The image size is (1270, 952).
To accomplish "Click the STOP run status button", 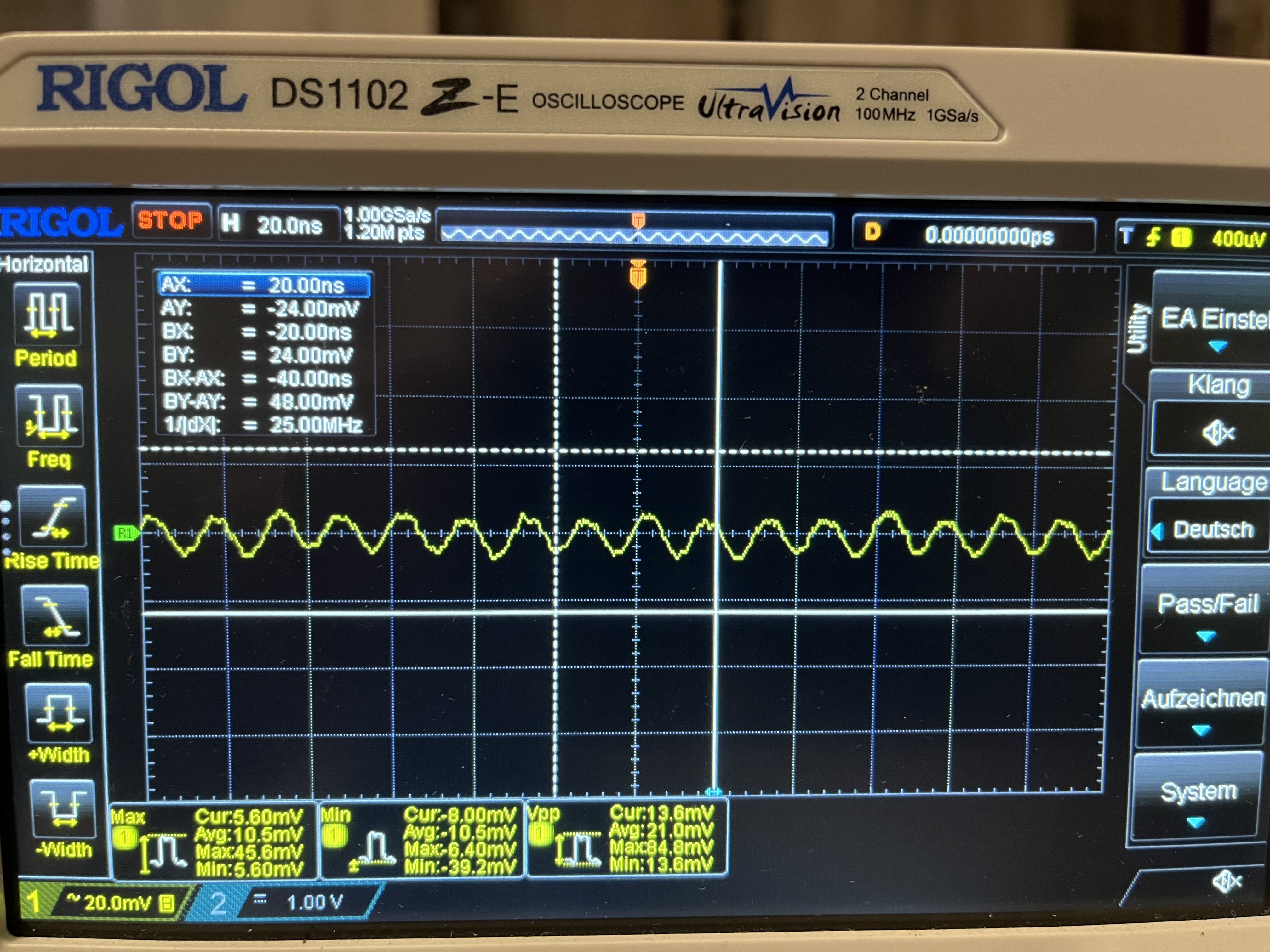I will click(170, 220).
